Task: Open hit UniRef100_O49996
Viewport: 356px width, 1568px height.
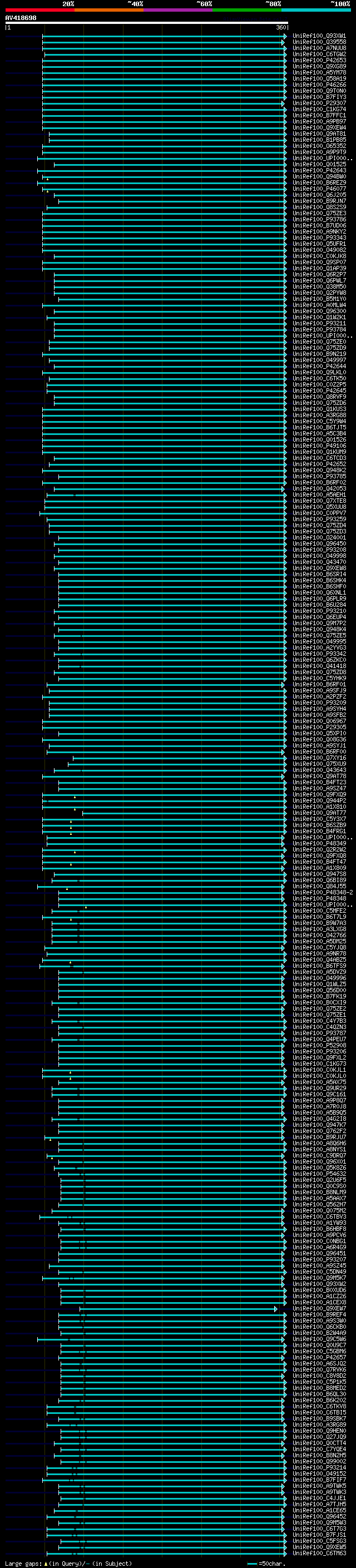Action: pyautogui.click(x=319, y=978)
